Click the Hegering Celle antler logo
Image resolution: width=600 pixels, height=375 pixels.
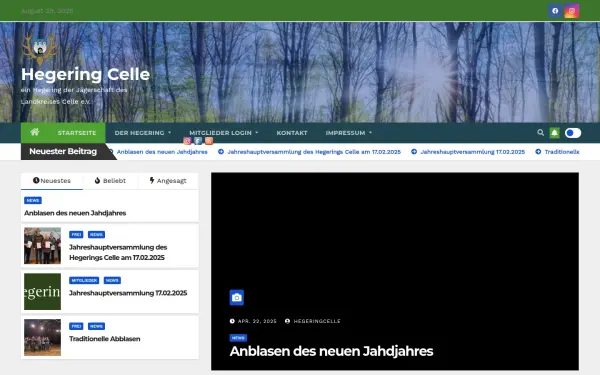(x=40, y=49)
